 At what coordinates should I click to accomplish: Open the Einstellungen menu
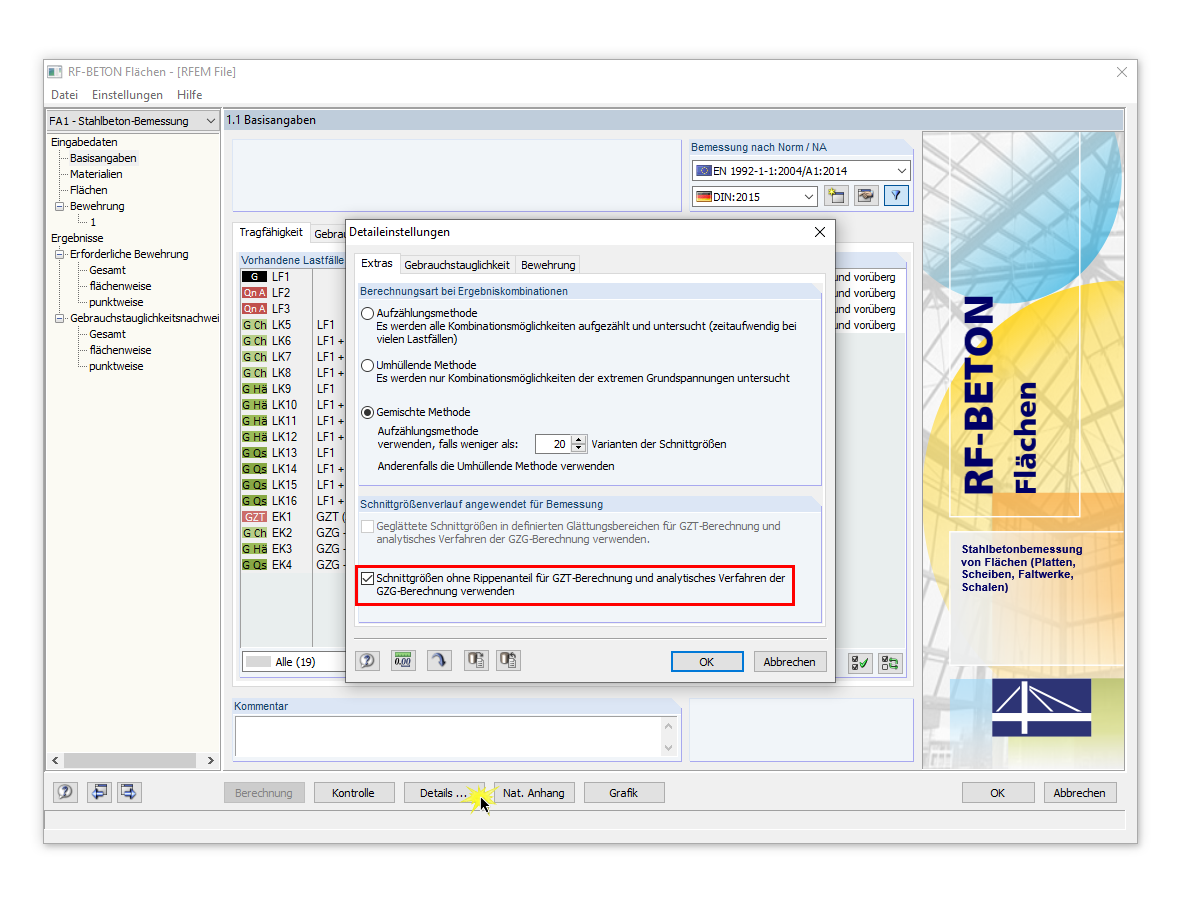127,95
